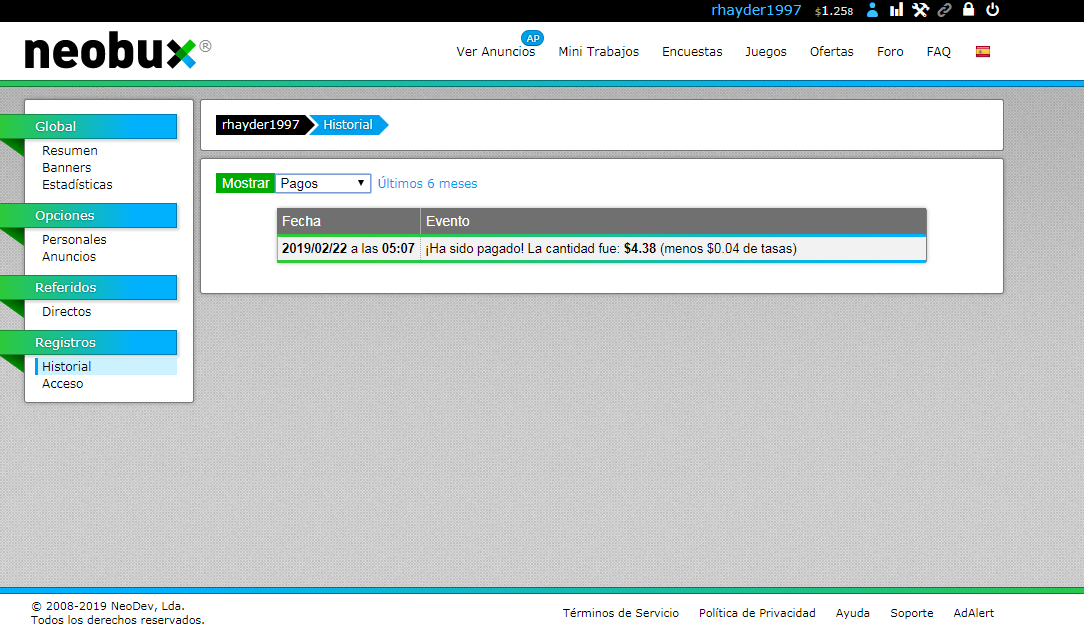The image size is (1084, 628).
Task: Log out using the power icon
Action: coord(993,10)
